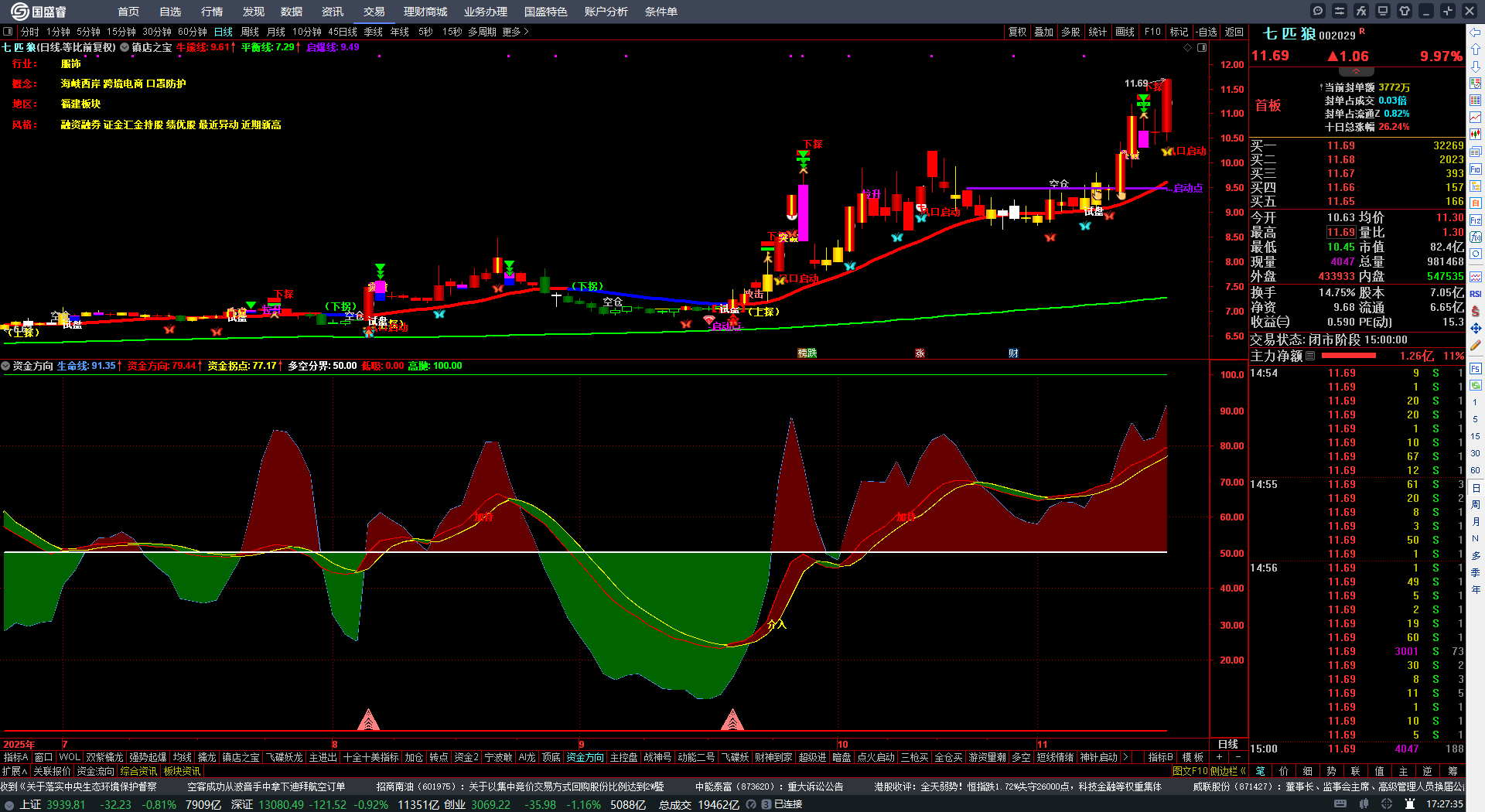
Task: Click the 9 month marker on timeline
Action: pos(582,745)
